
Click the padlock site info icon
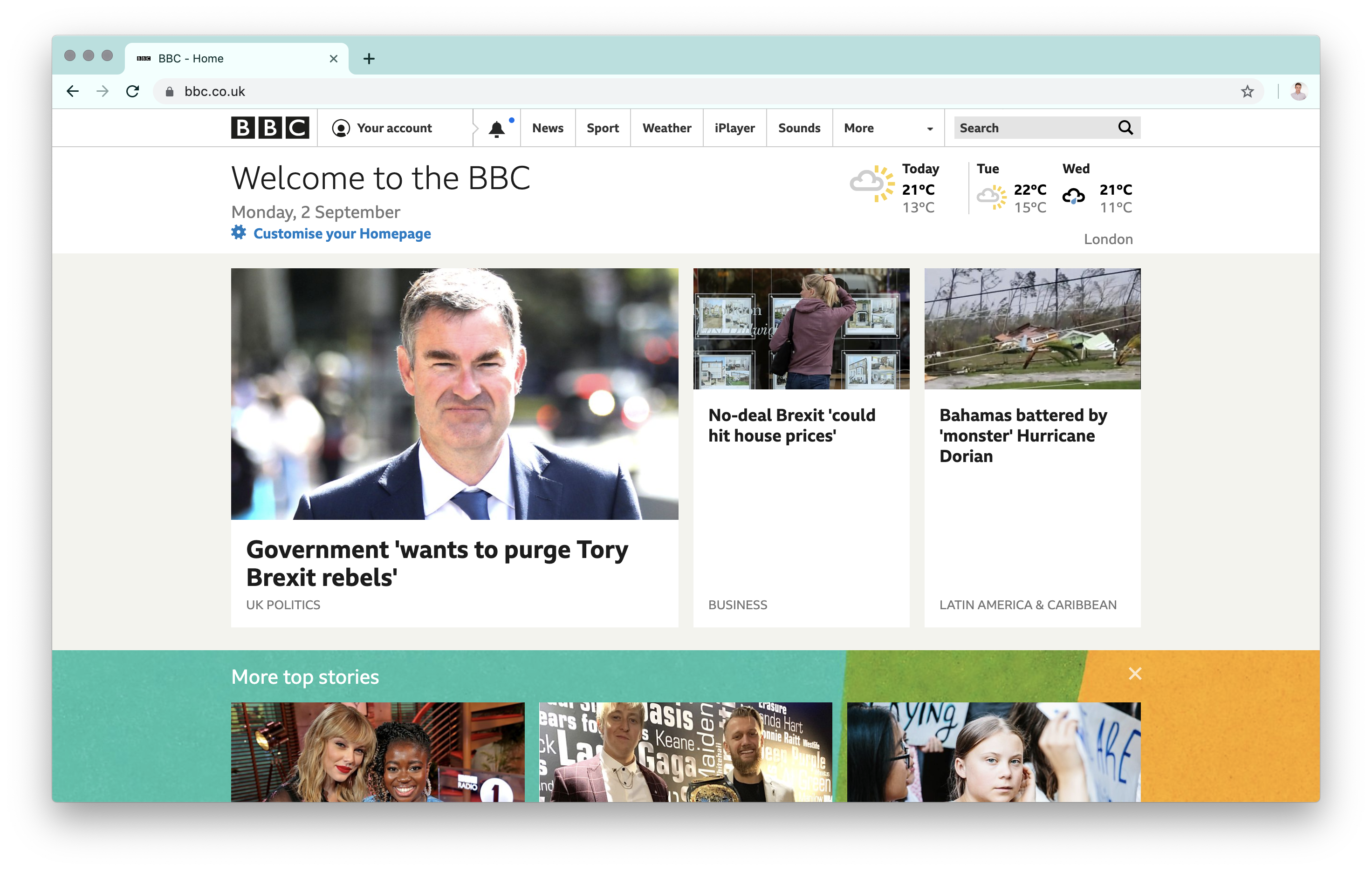click(x=169, y=92)
